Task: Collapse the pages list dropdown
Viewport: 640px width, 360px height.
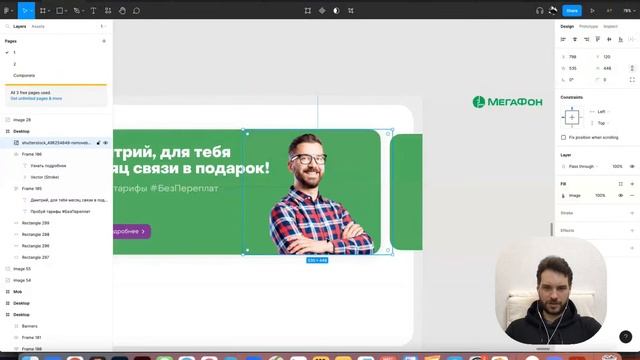Action: pyautogui.click(x=102, y=26)
